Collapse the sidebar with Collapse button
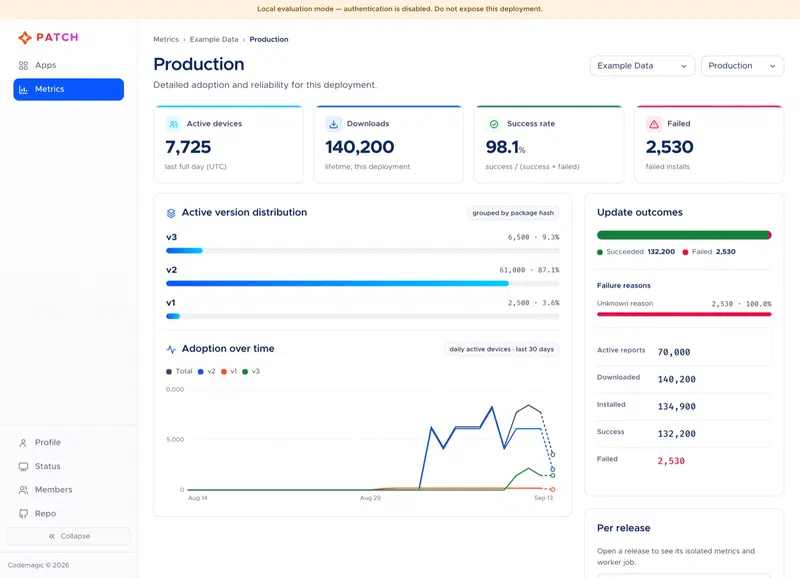Screen dimensions: 800x578 tap(68, 536)
